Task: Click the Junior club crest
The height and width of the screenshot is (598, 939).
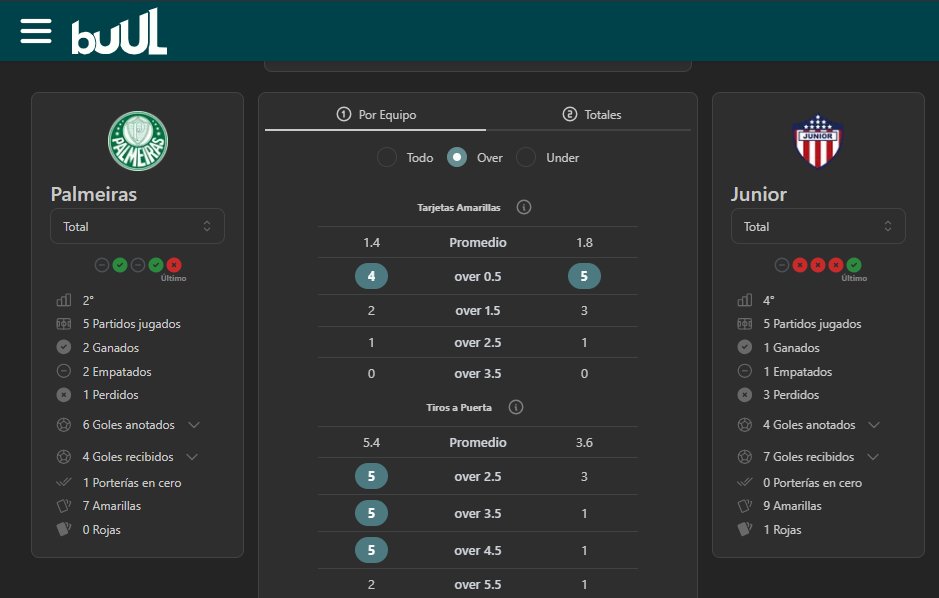Action: click(x=818, y=141)
